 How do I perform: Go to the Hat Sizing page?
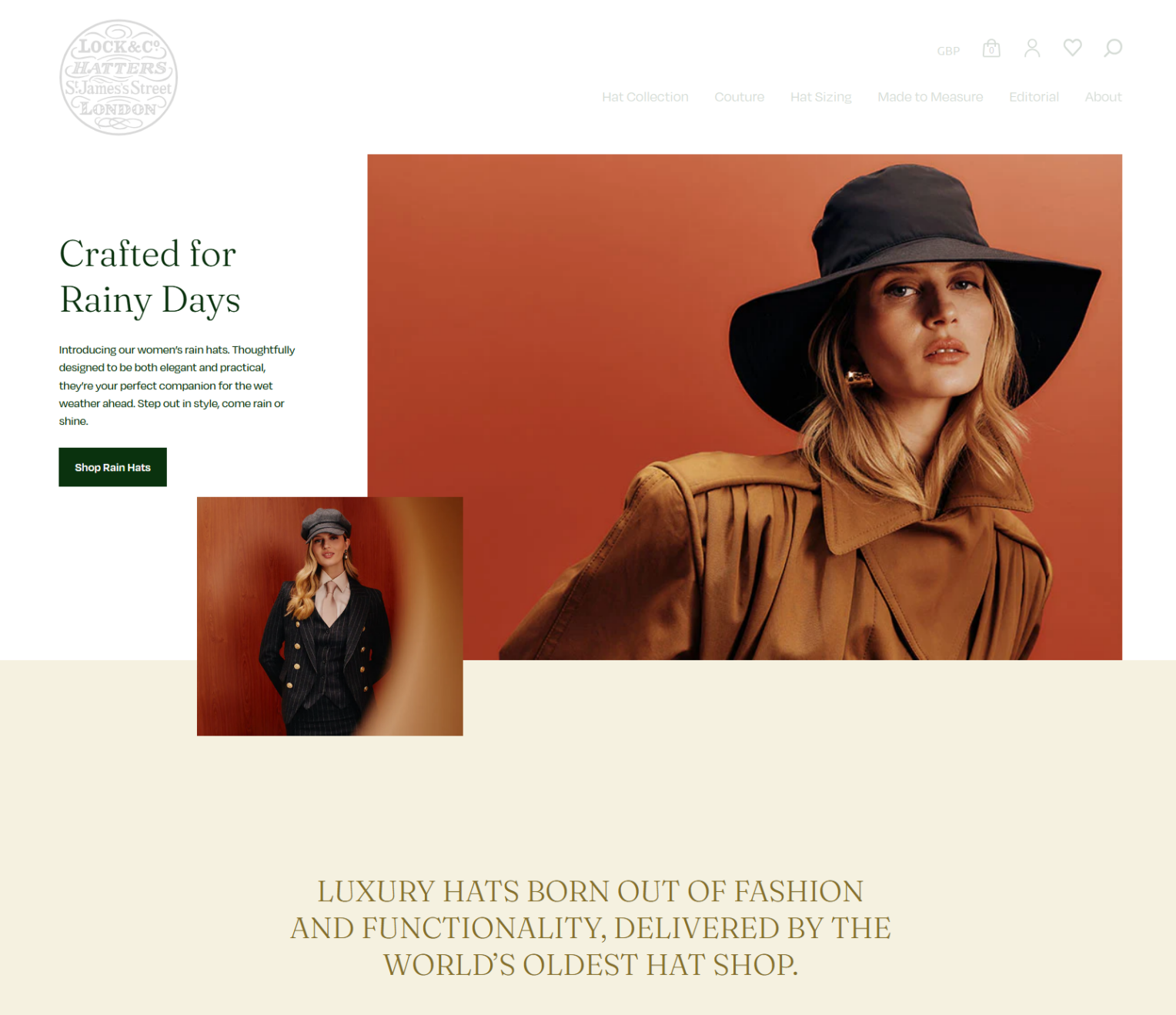(820, 97)
